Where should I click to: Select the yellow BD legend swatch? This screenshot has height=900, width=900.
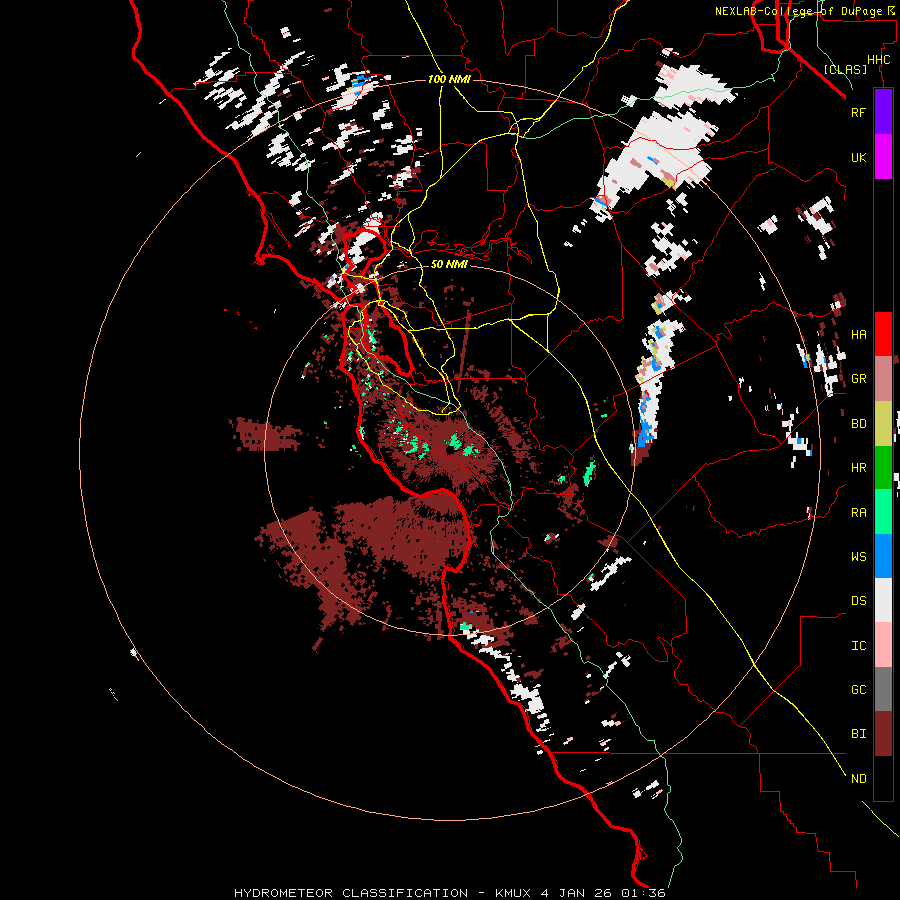(883, 423)
